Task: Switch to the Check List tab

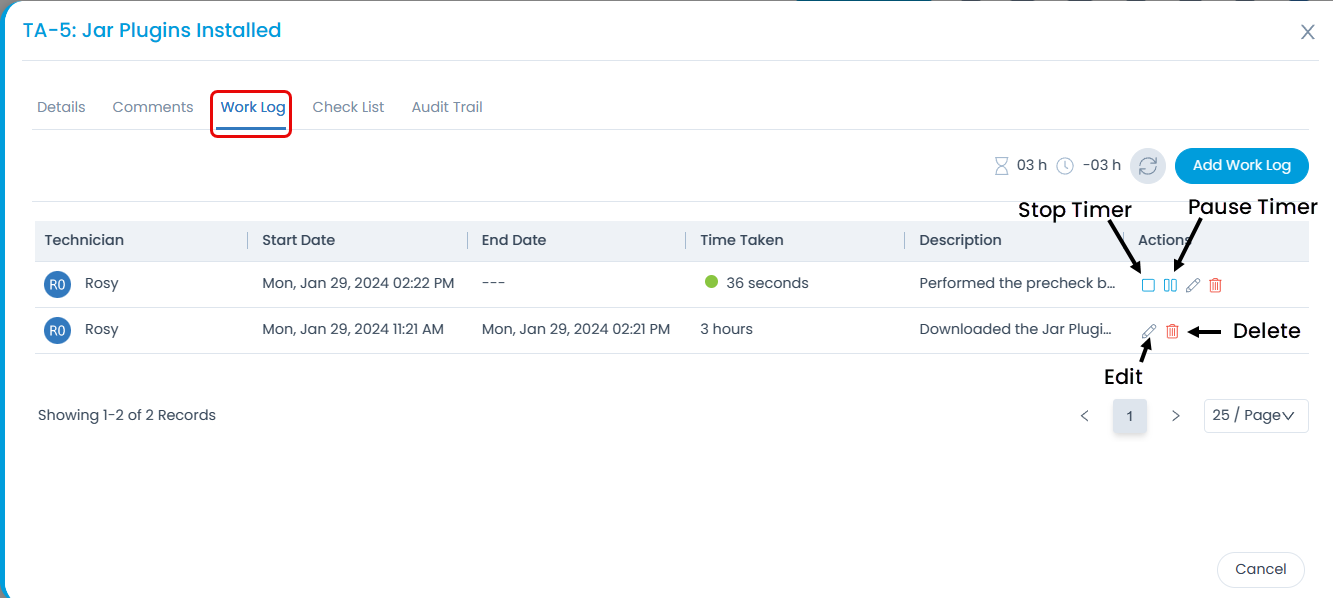Action: click(348, 107)
